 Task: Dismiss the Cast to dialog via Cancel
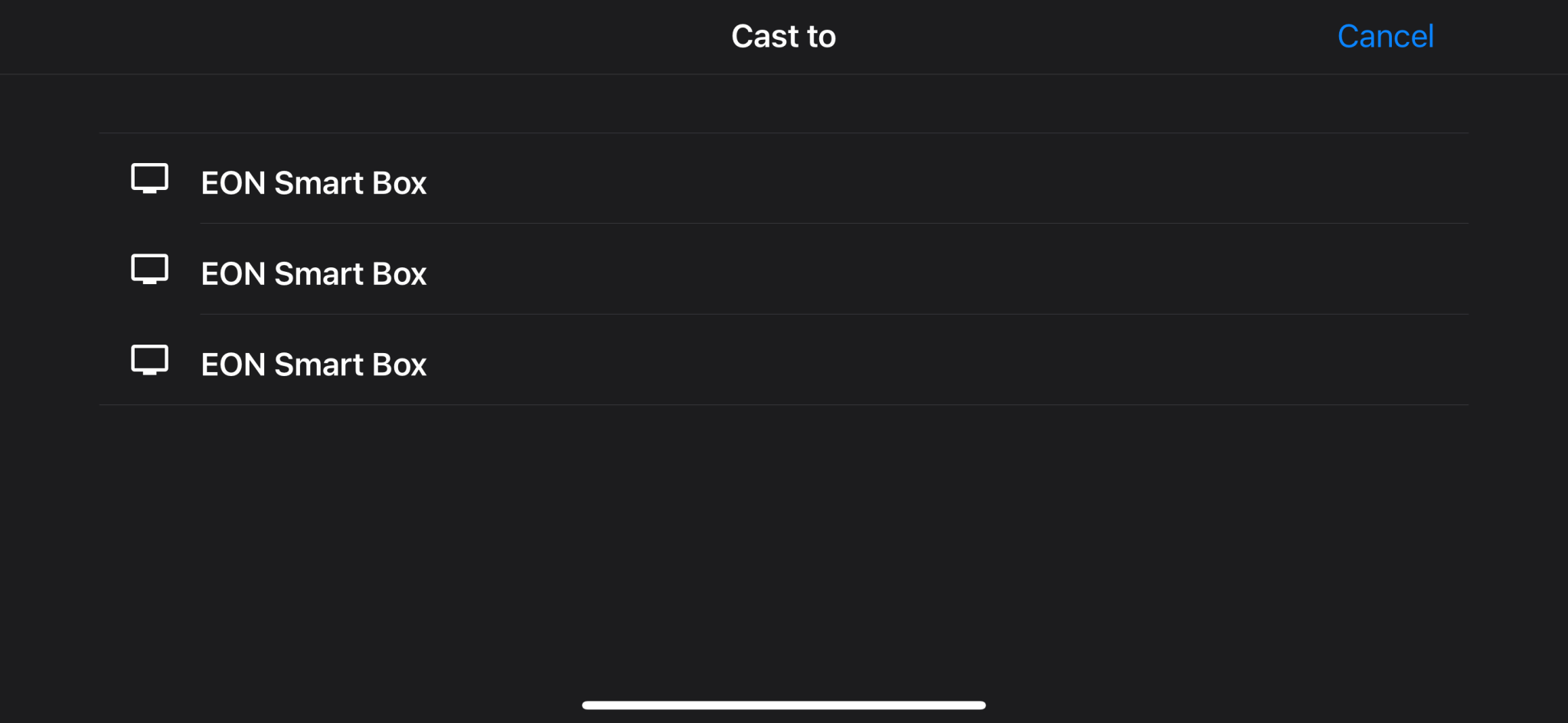coord(1385,36)
